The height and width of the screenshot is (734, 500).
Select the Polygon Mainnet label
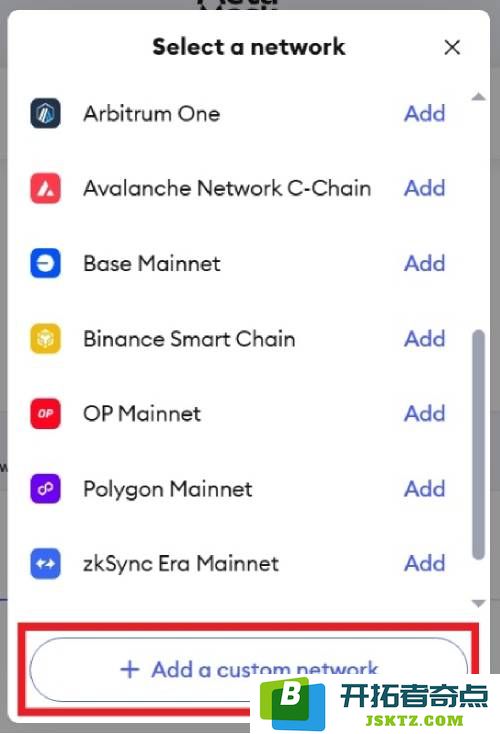168,489
